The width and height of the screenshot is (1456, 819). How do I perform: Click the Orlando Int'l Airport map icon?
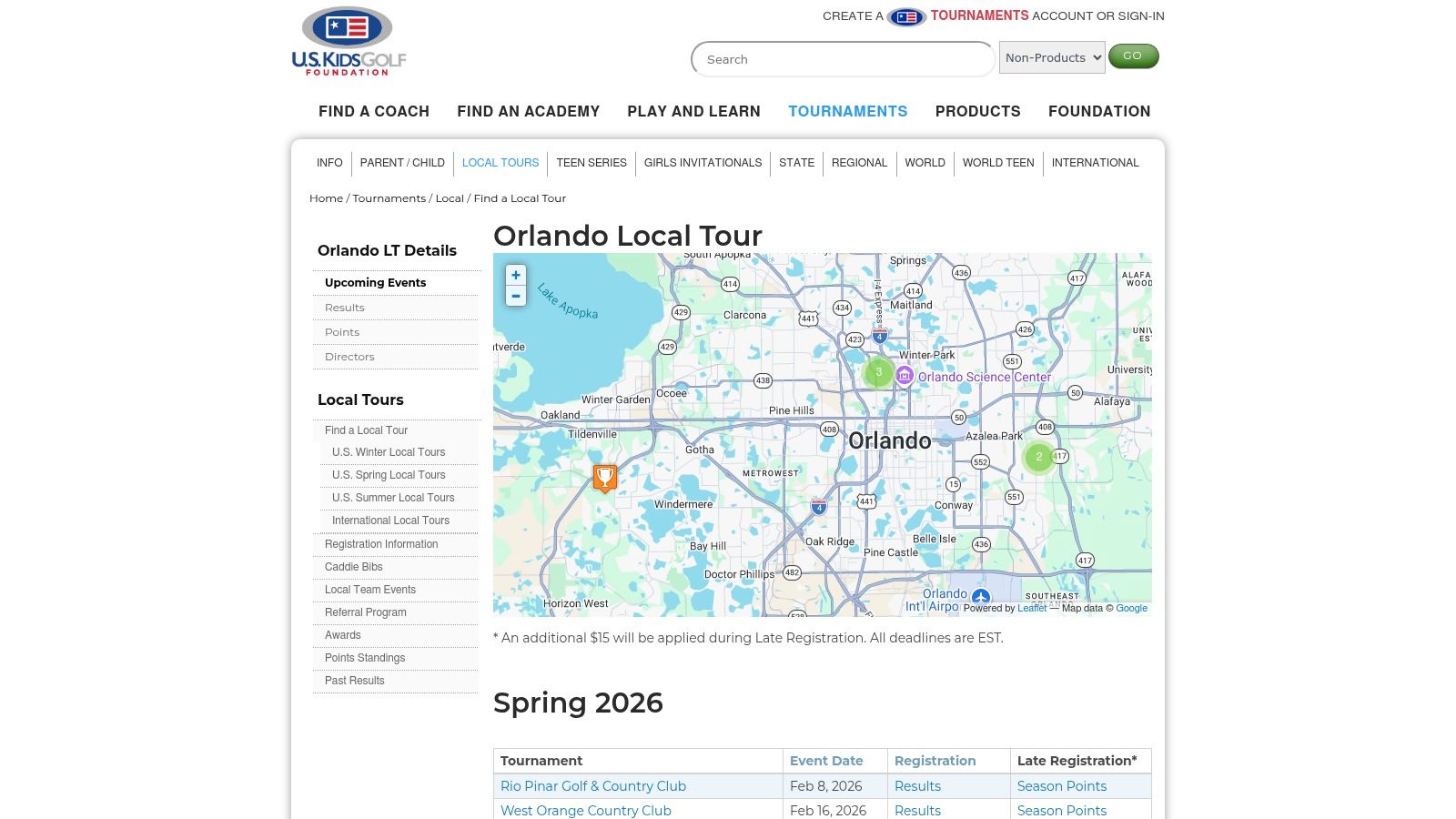click(x=980, y=598)
